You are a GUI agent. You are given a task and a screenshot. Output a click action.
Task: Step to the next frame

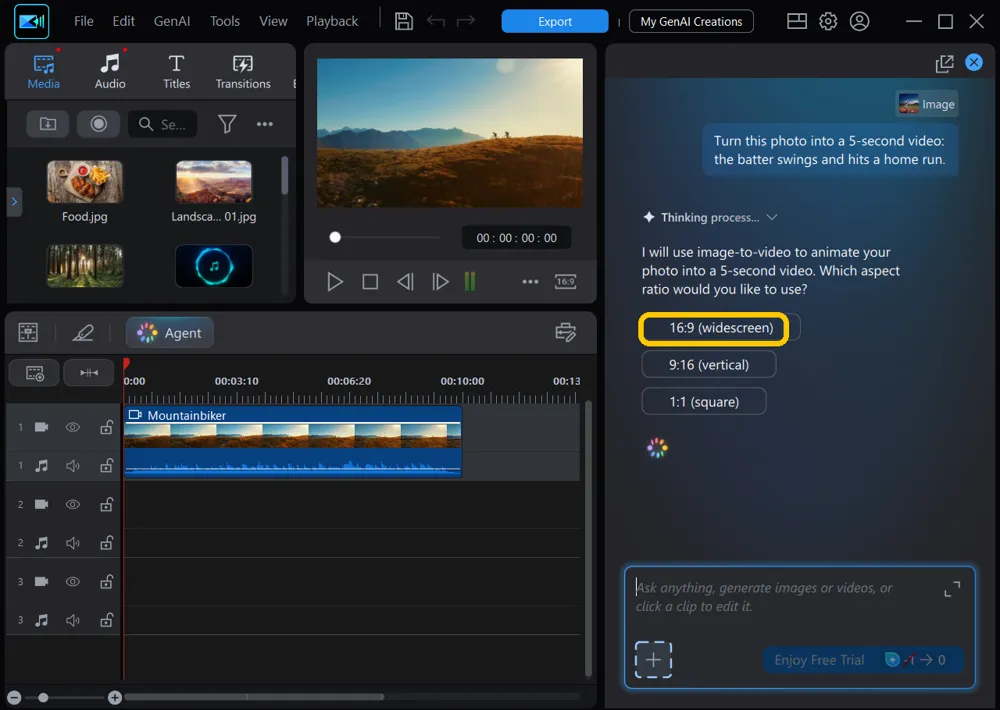pos(440,281)
